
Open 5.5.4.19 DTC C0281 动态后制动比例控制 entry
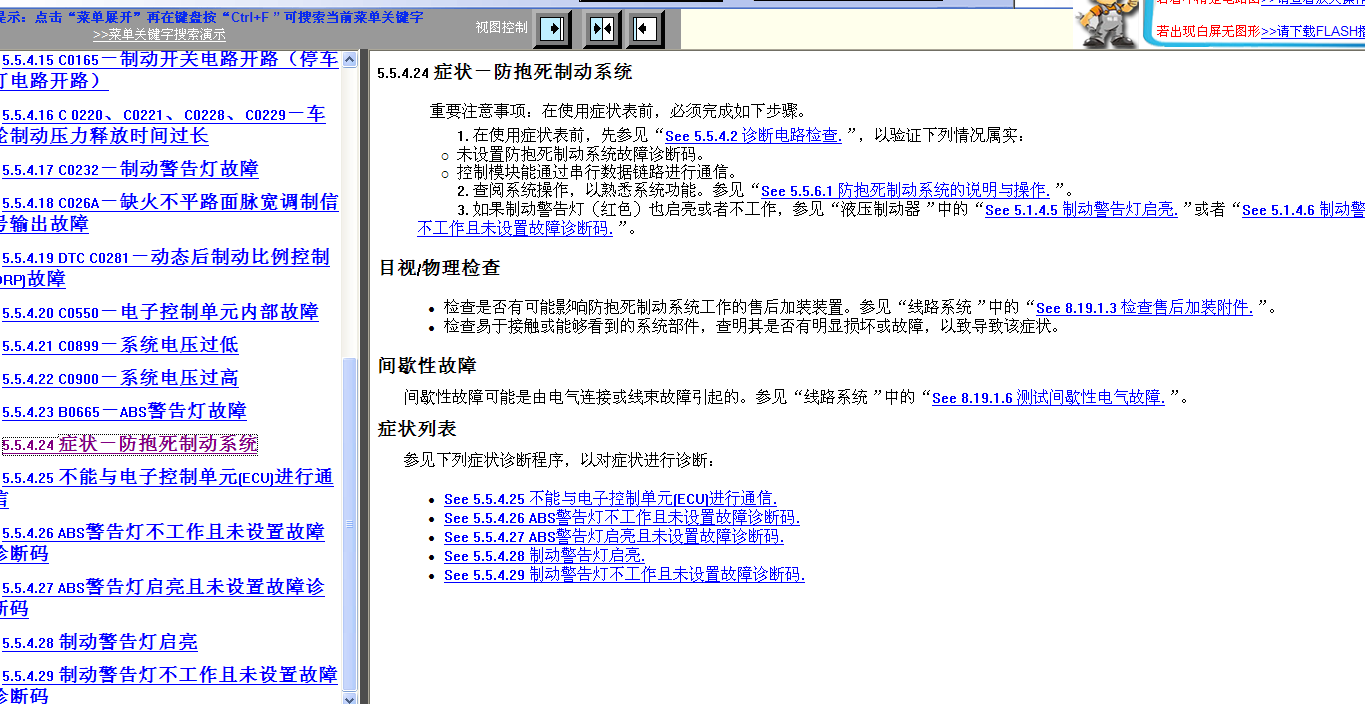tap(165, 267)
